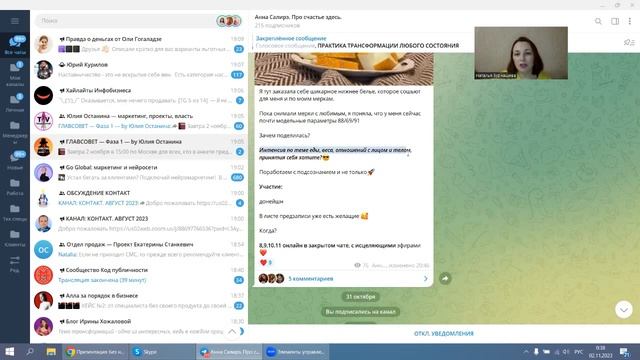Image resolution: width=640 pixels, height=360 pixels.
Task: Click the Ред. edit folders icon
Action: click(15, 264)
